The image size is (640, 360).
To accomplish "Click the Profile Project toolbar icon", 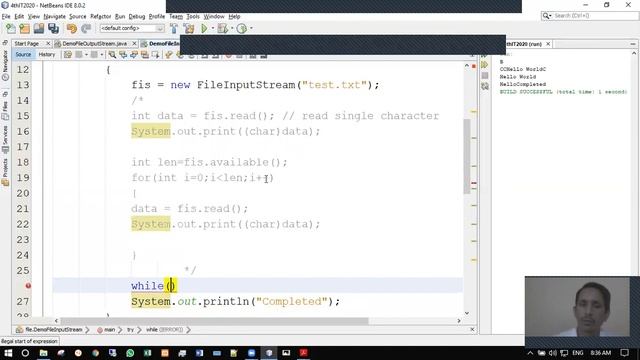I will pos(242,29).
